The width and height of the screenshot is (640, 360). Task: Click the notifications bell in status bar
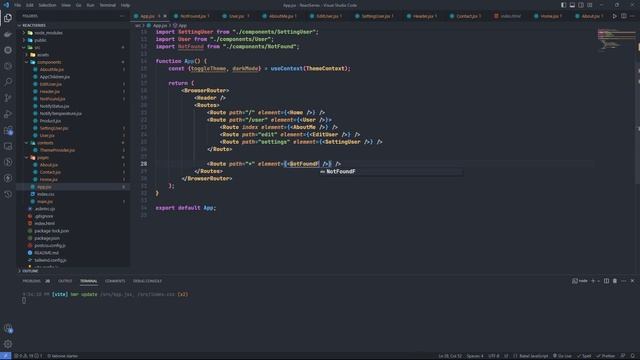coord(632,356)
